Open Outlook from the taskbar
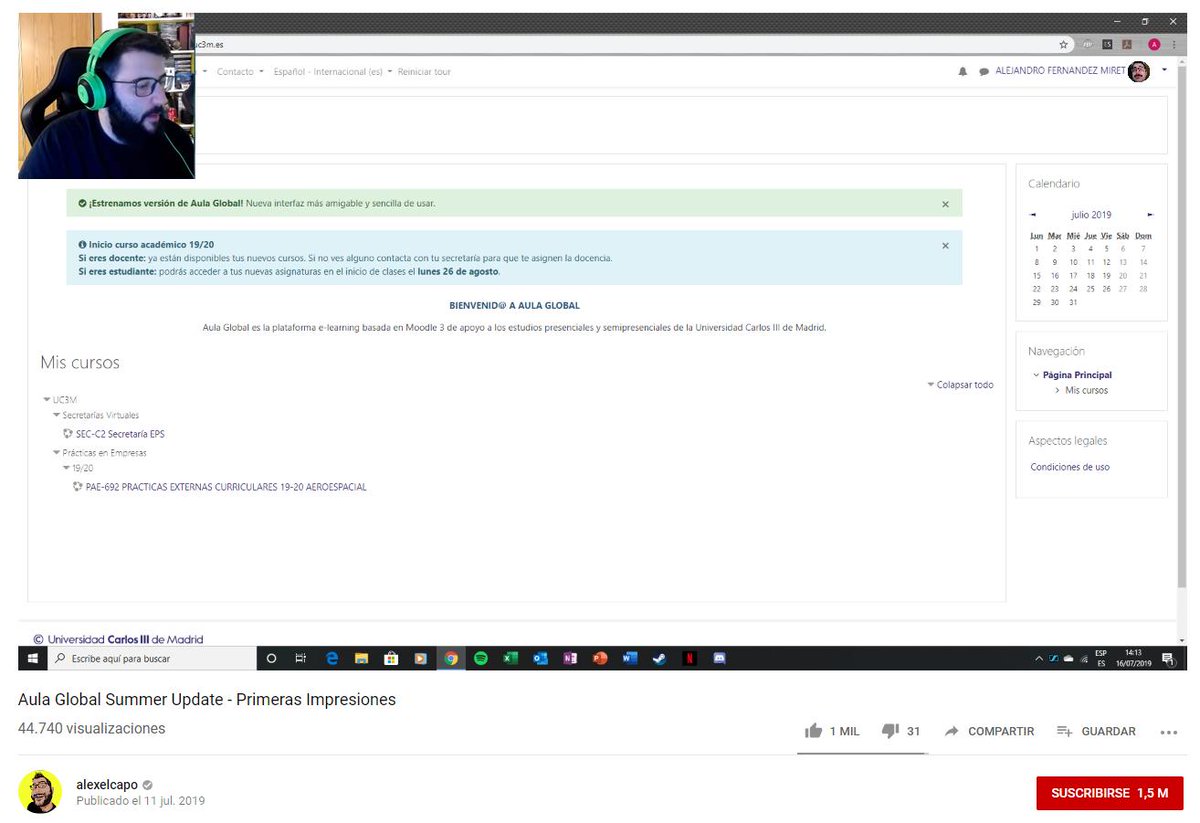This screenshot has height=823, width=1200. 540,659
